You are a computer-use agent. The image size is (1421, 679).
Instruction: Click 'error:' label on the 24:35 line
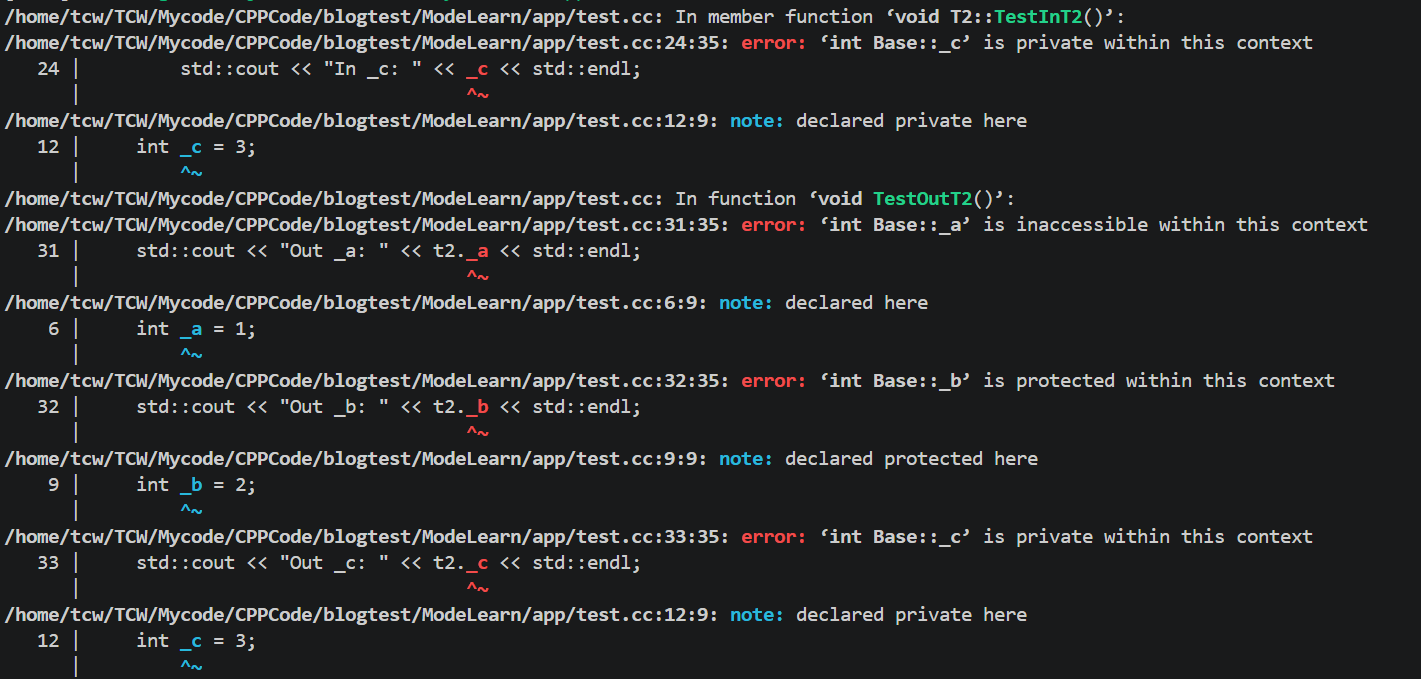point(774,43)
